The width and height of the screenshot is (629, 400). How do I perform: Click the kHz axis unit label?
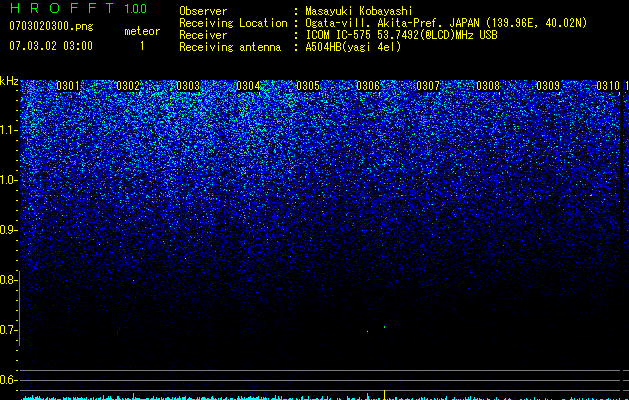pyautogui.click(x=9, y=81)
